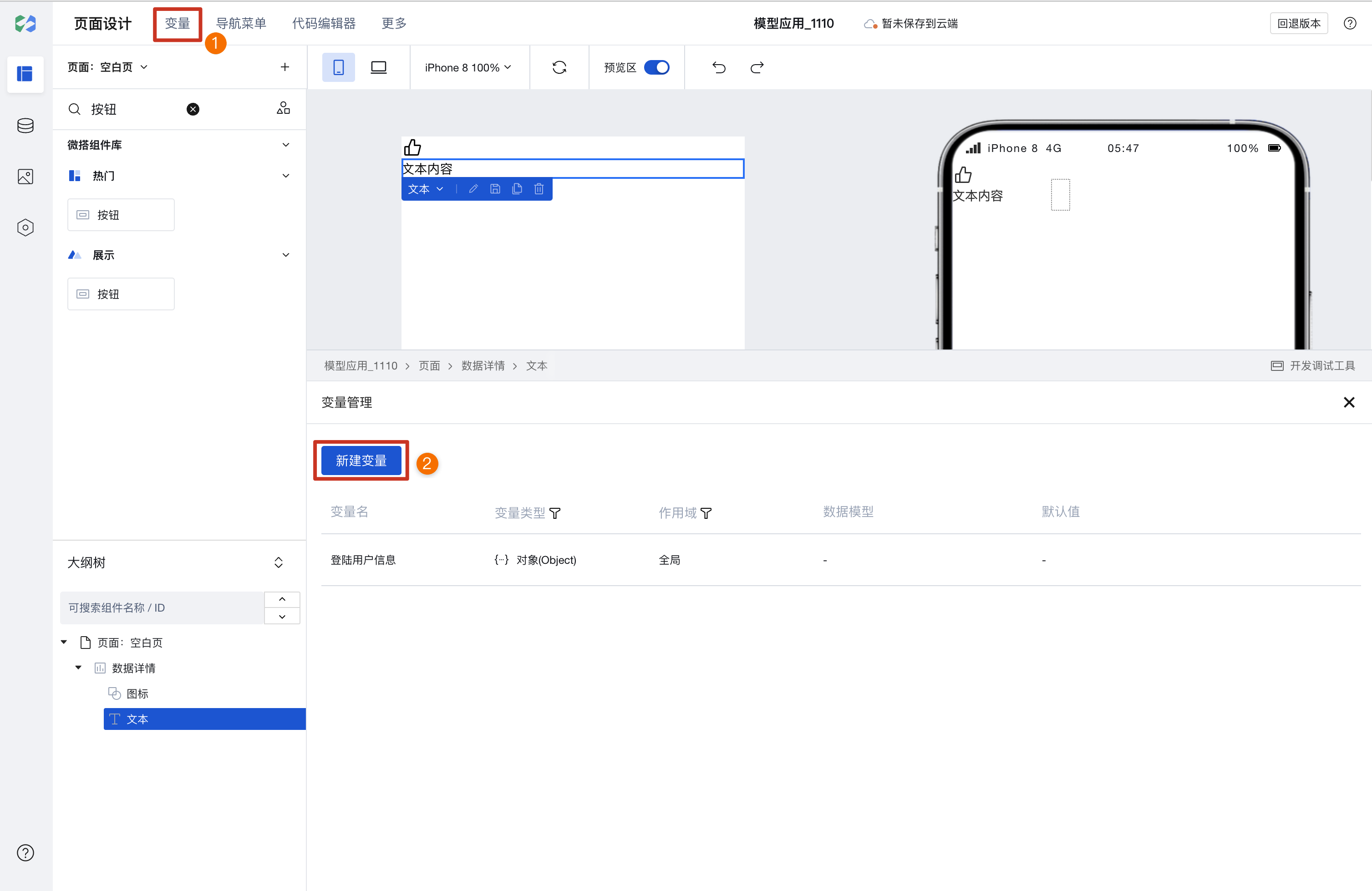Image resolution: width=1372 pixels, height=891 pixels.
Task: Switch to desktop laptop preview mode
Action: tap(378, 67)
